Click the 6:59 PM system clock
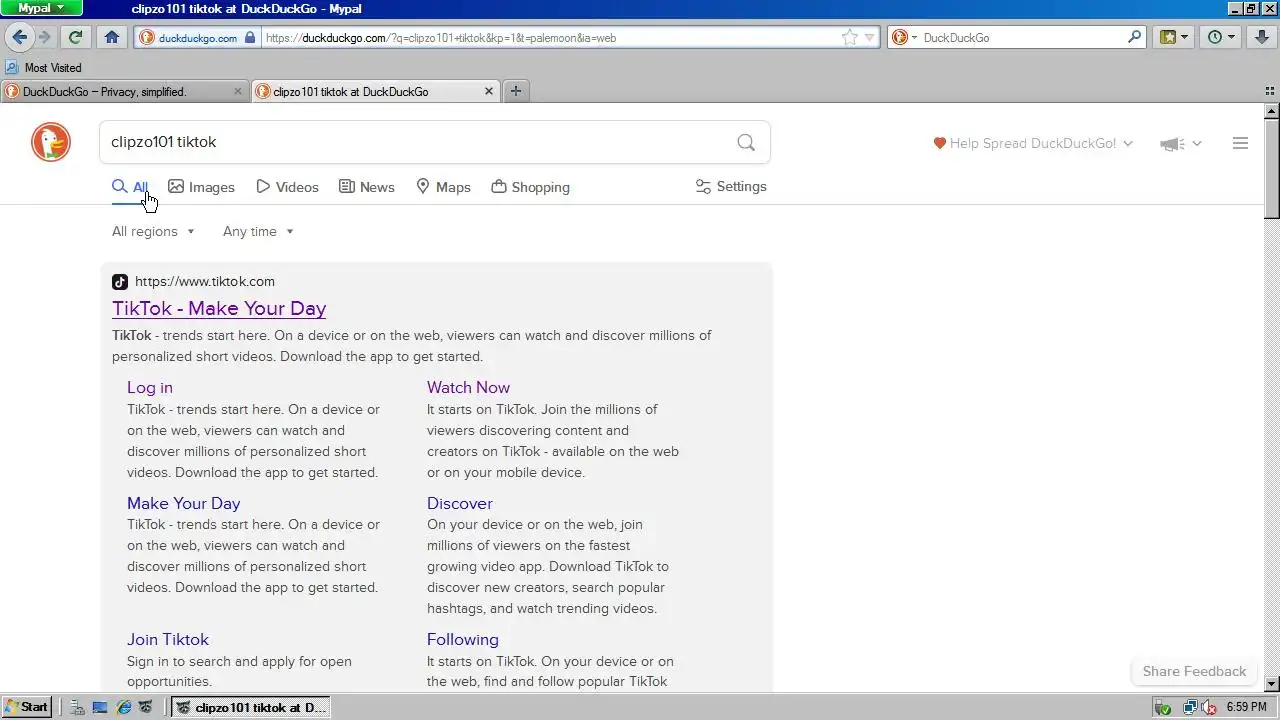Image resolution: width=1280 pixels, height=720 pixels. pos(1246,707)
